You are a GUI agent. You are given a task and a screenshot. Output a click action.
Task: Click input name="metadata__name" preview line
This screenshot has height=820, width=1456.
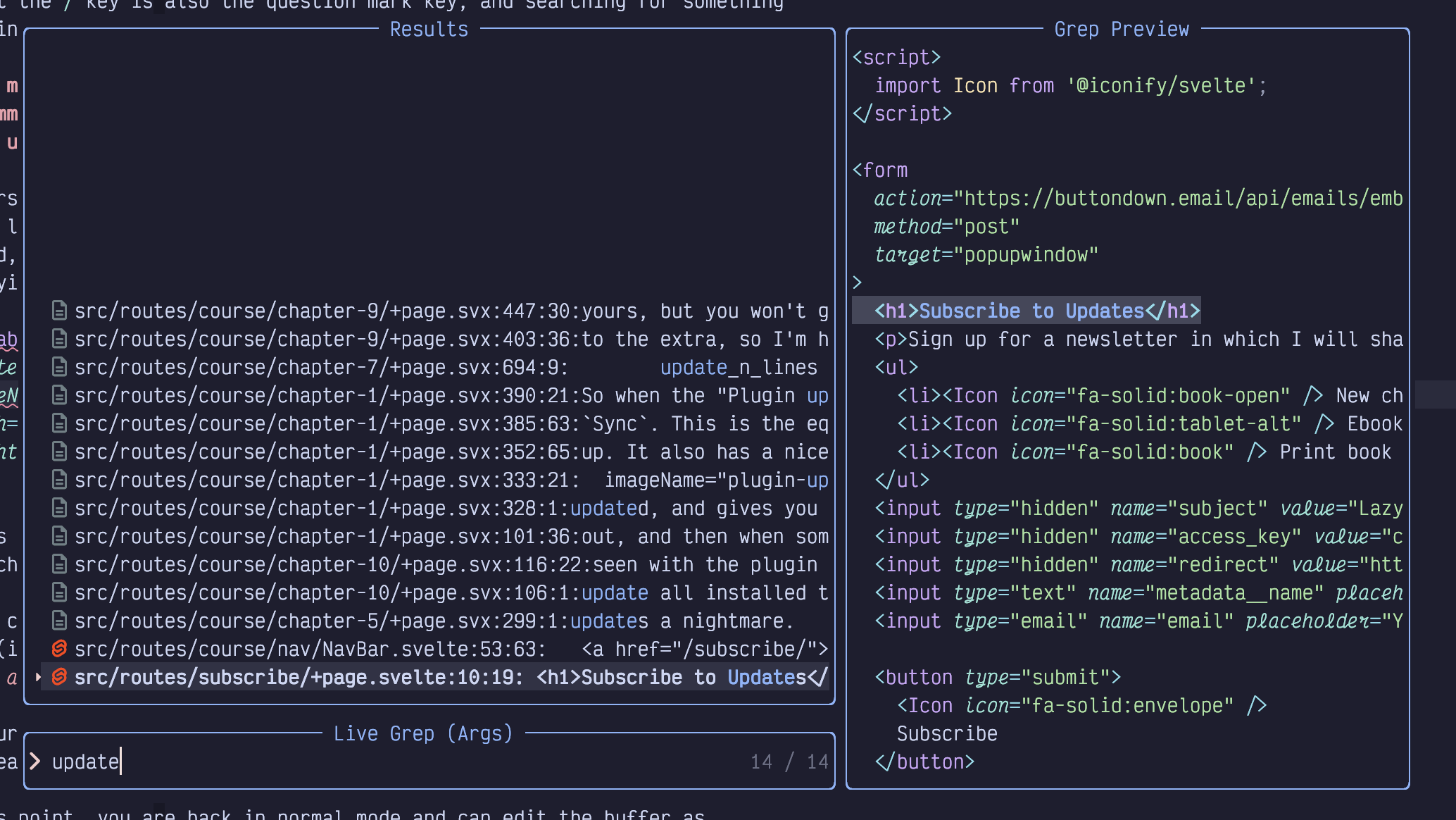point(1139,592)
